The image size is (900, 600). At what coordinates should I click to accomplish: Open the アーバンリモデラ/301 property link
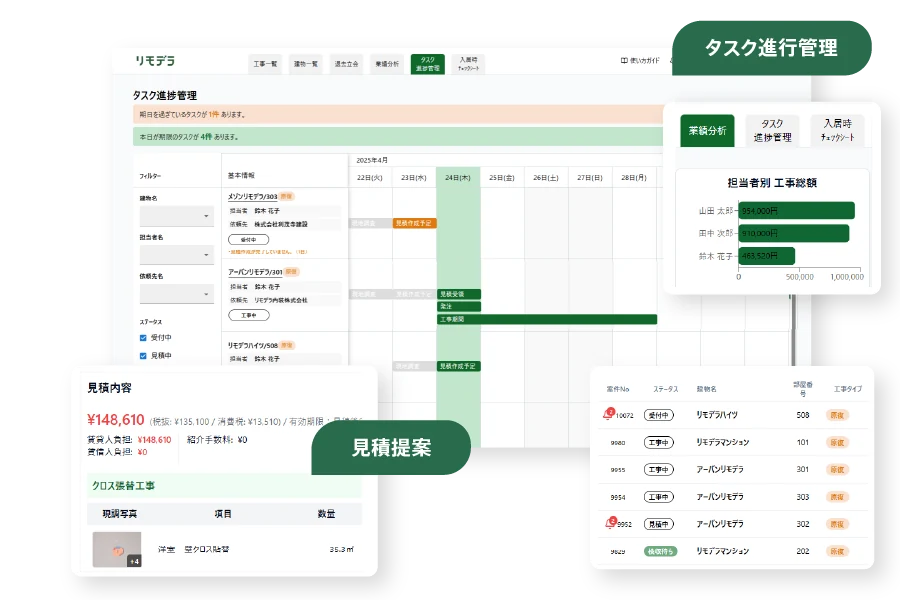pyautogui.click(x=255, y=272)
